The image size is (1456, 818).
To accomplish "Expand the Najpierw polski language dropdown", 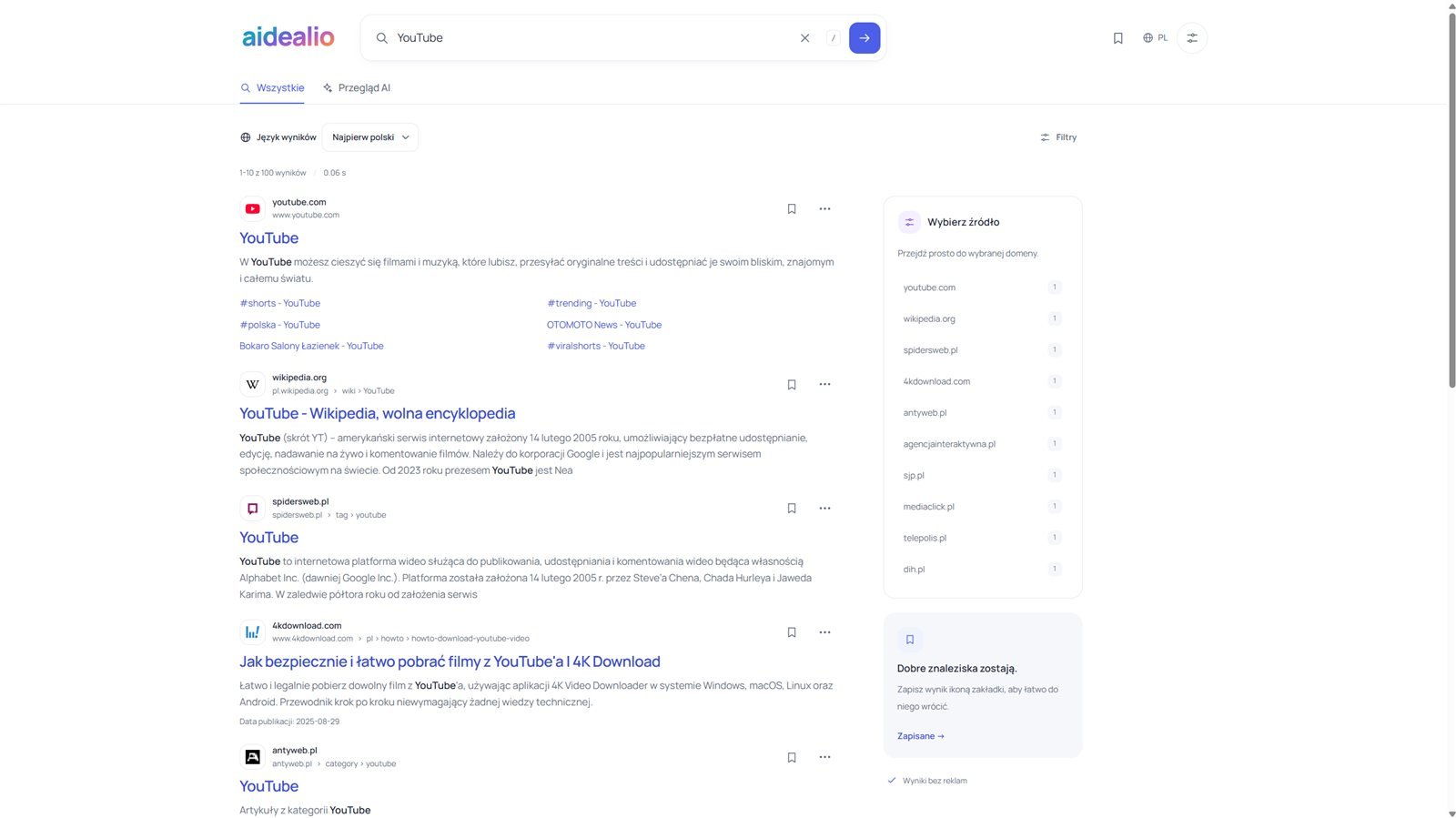I will (x=370, y=137).
